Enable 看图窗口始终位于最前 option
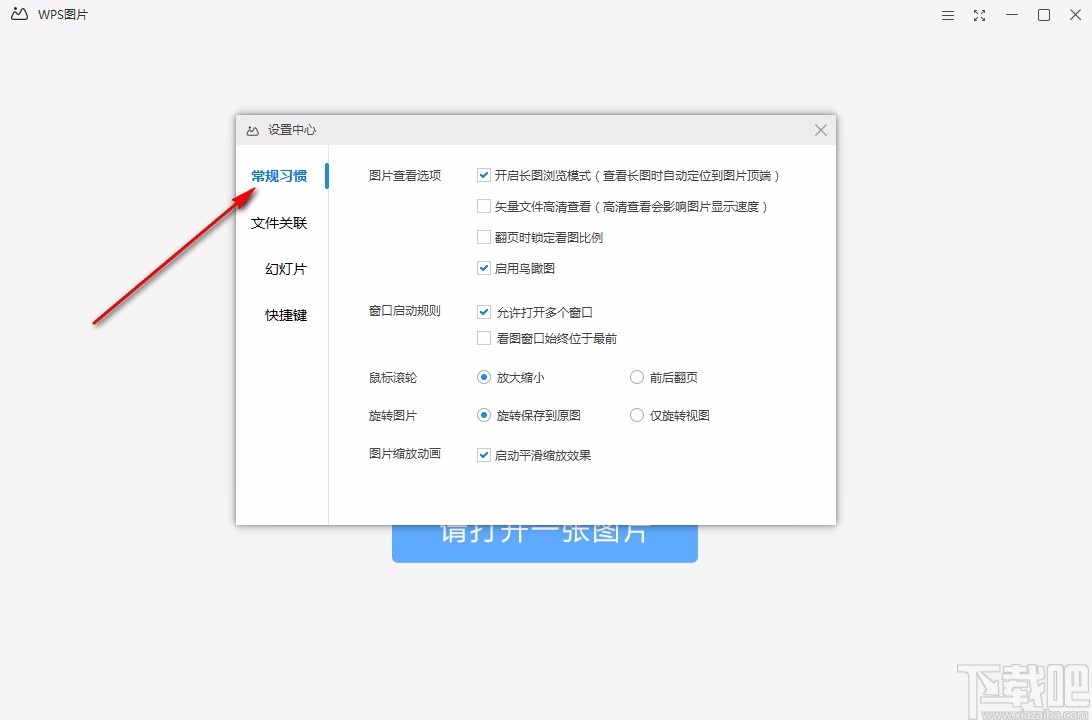1092x720 pixels. click(483, 338)
